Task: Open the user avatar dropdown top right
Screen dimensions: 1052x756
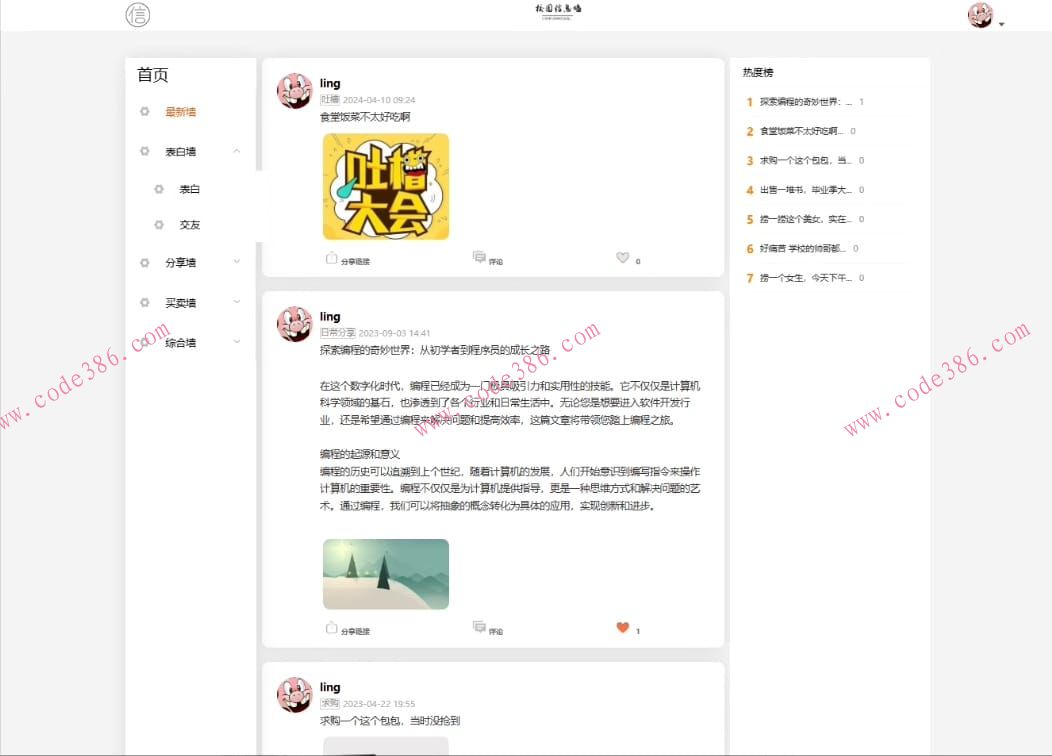Action: (981, 15)
